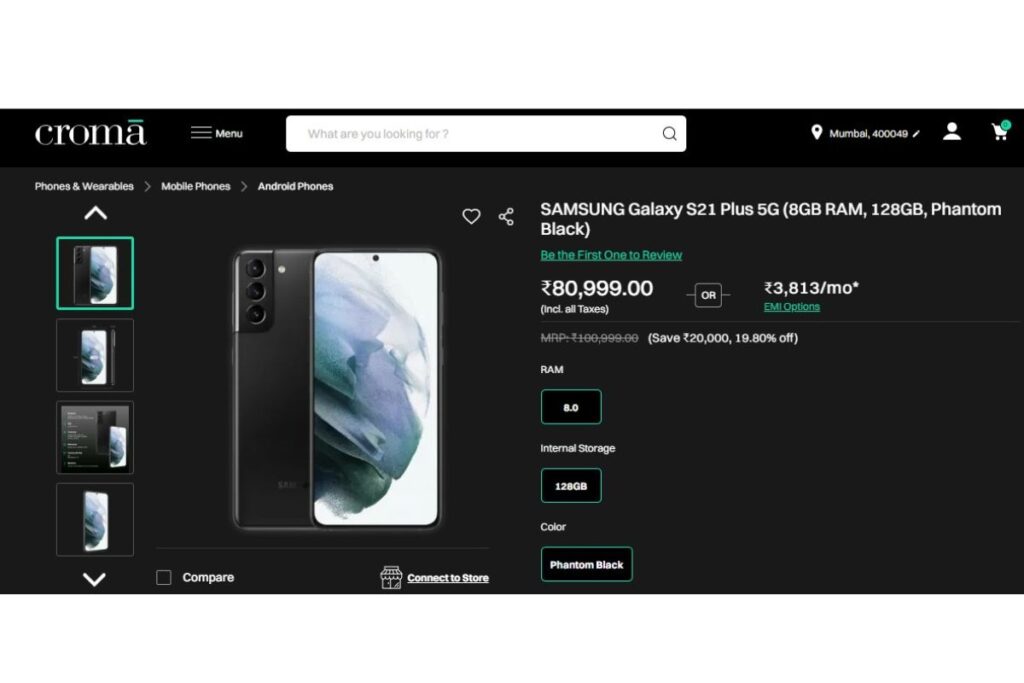Tick the Compare checkbox
The height and width of the screenshot is (683, 1024).
point(164,577)
